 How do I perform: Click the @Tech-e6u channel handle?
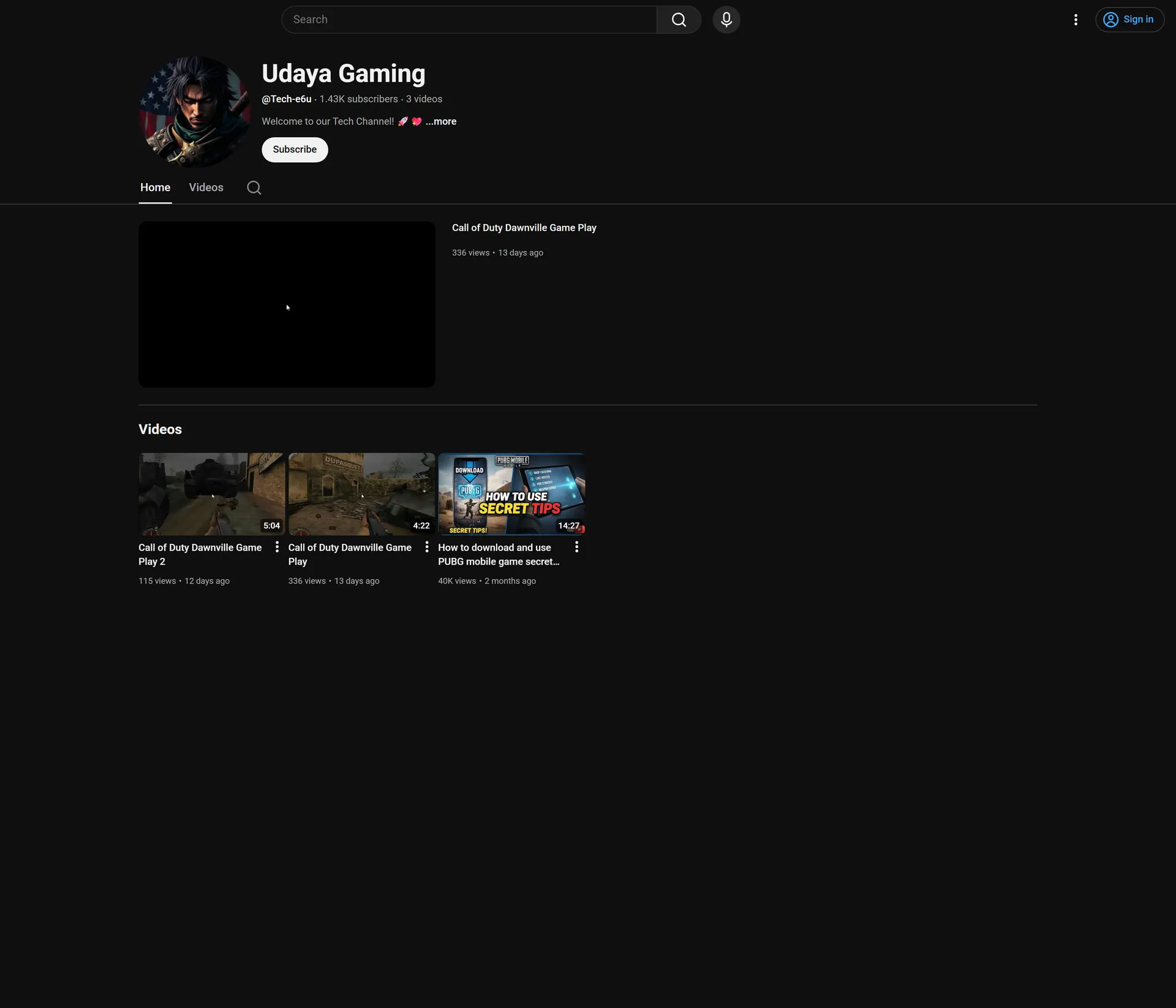click(287, 99)
